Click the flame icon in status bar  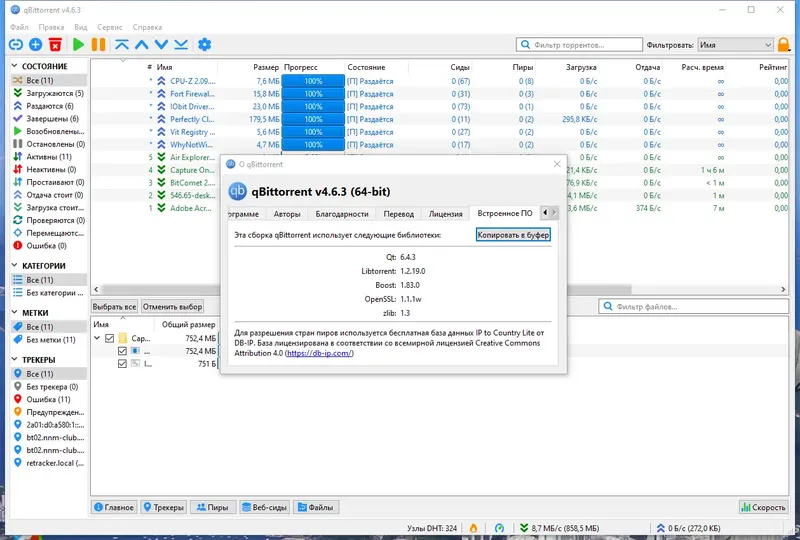click(473, 528)
